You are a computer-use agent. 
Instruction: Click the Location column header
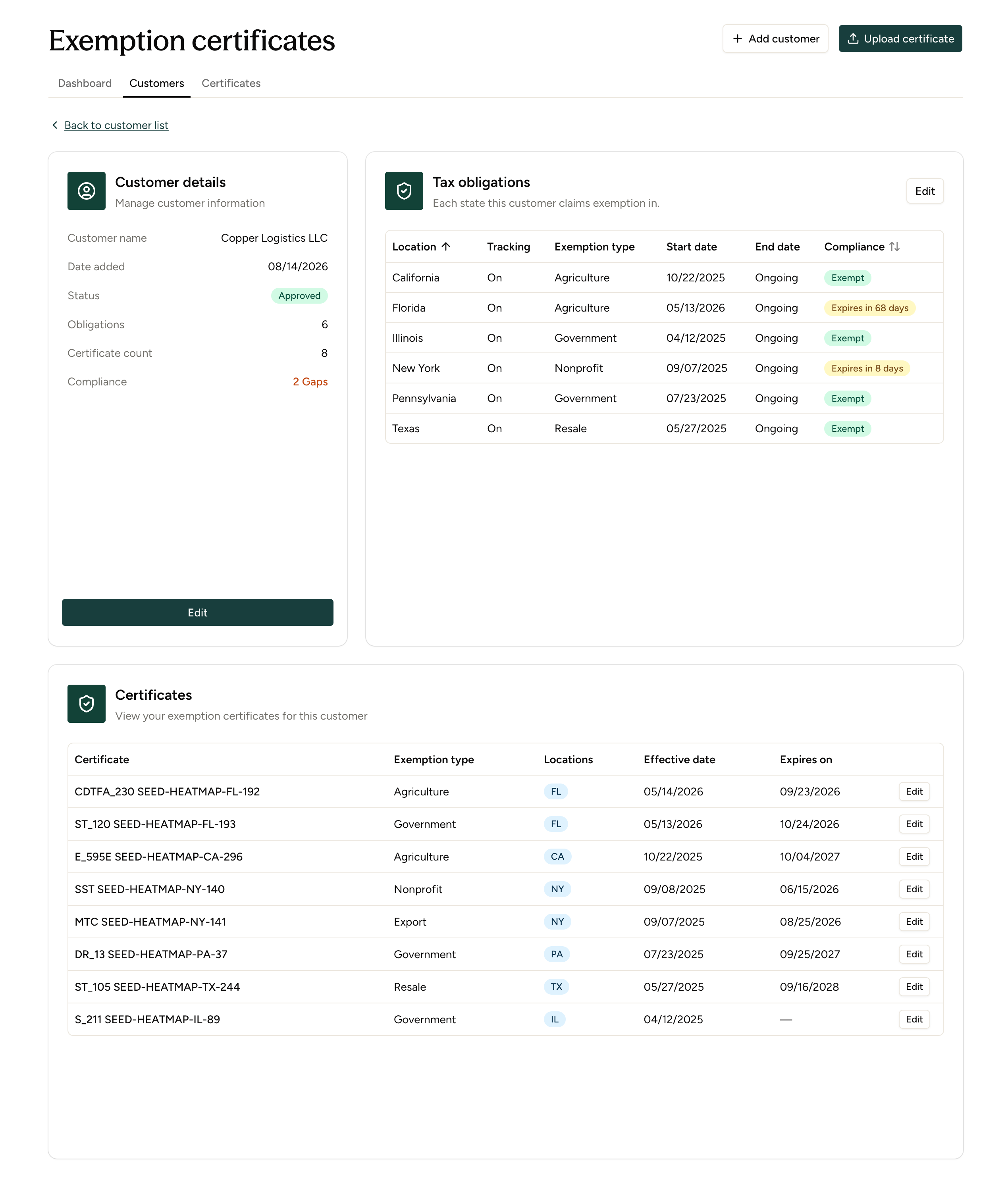[x=414, y=247]
